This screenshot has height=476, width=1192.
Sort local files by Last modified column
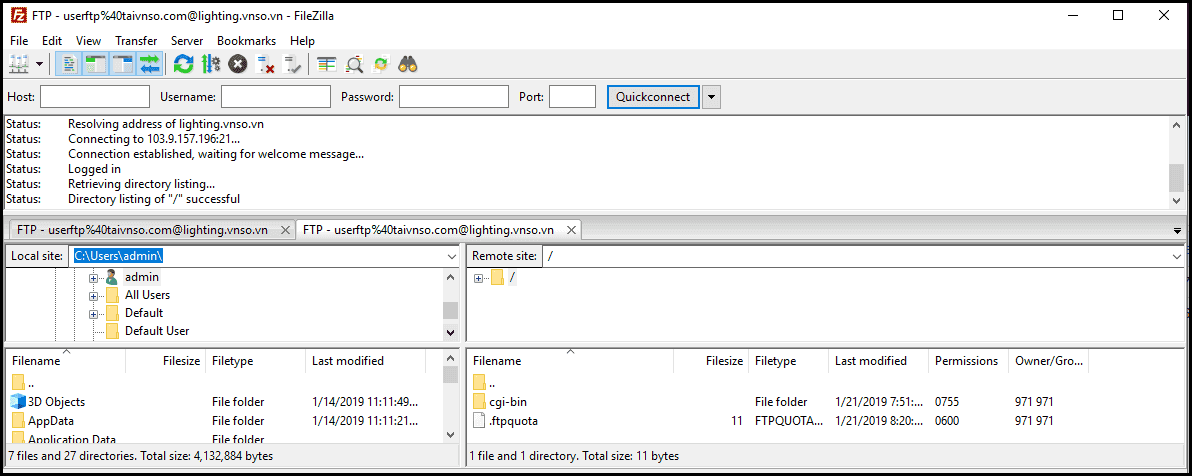[x=365, y=360]
